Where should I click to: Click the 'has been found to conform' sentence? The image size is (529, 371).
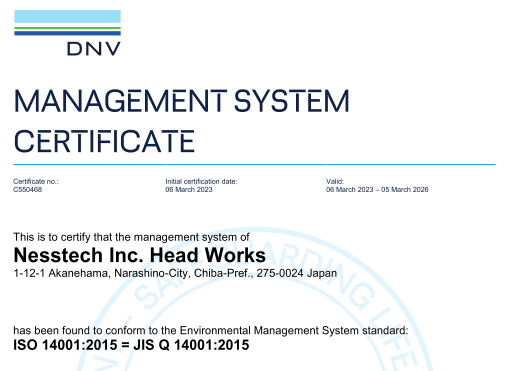[211, 330]
